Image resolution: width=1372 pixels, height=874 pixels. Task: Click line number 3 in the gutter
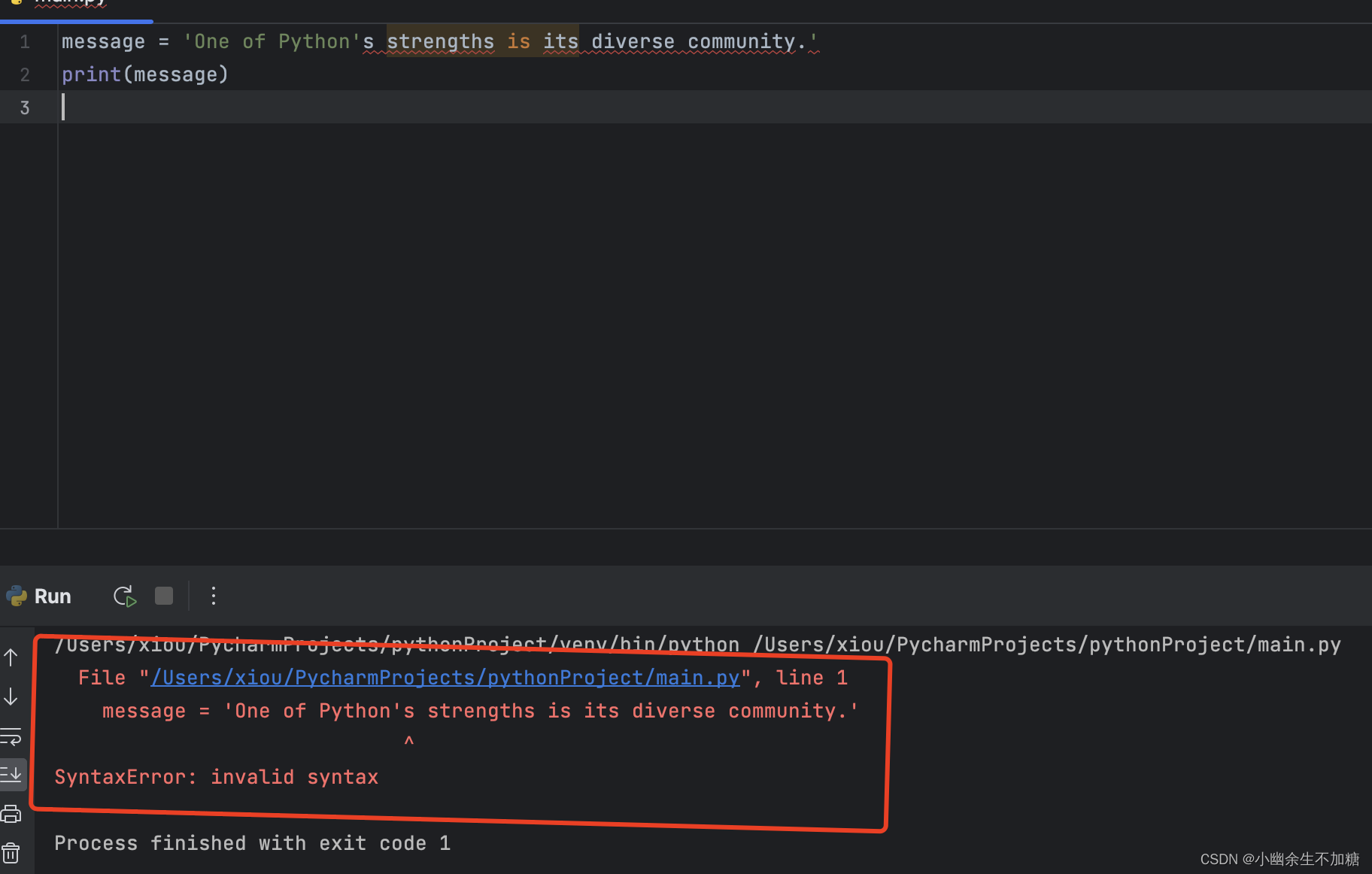coord(25,108)
